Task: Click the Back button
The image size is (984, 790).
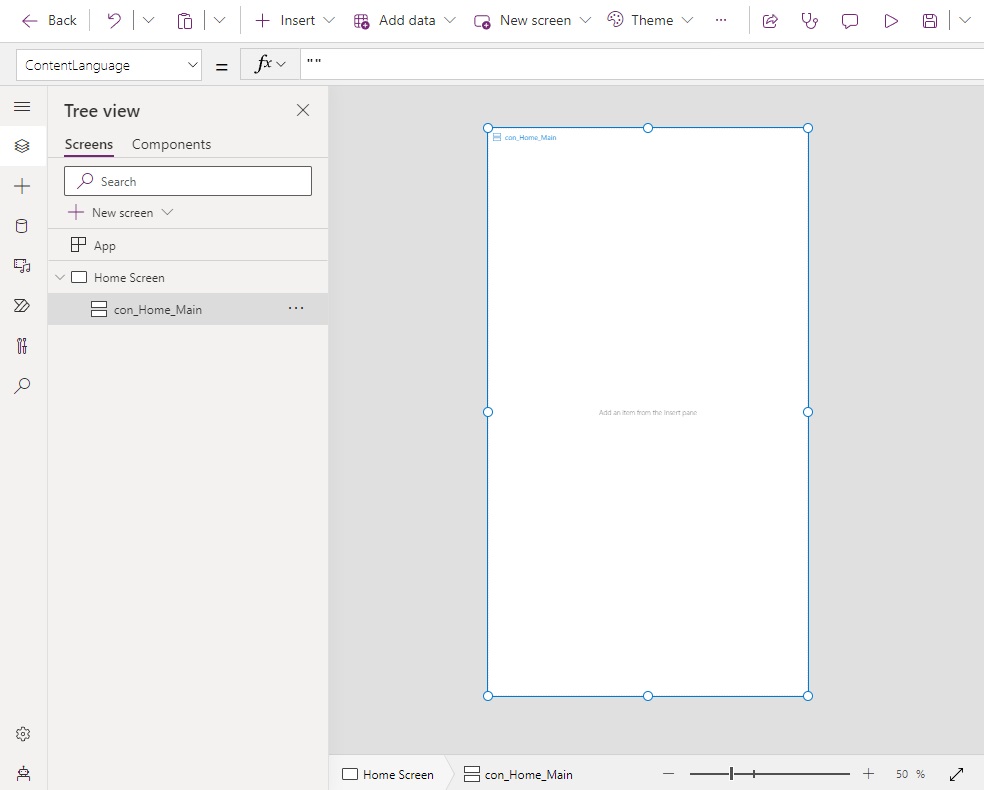Action: coord(49,20)
